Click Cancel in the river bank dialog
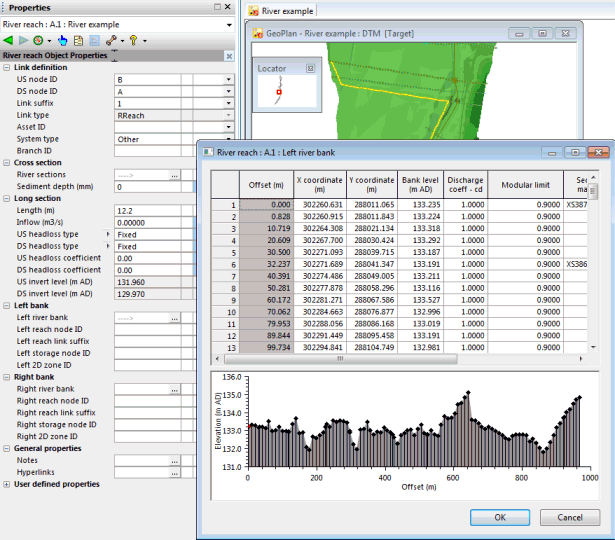Viewport: 615px width, 540px height. pos(569,518)
